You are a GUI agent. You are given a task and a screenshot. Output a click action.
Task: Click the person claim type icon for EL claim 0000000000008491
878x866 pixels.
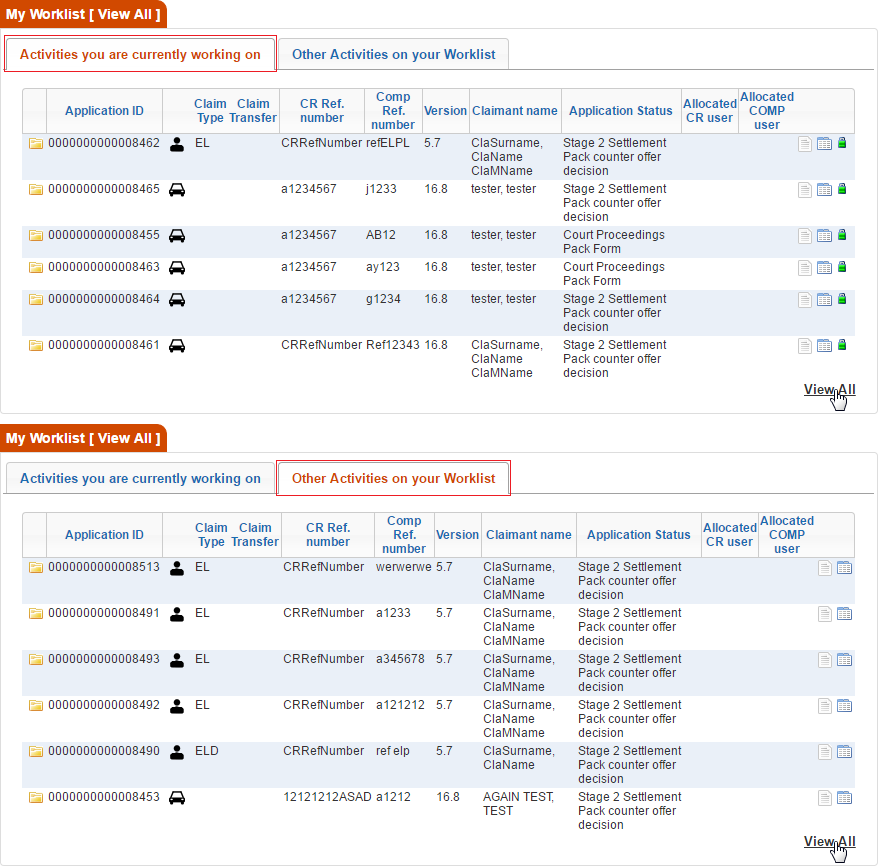[176, 613]
